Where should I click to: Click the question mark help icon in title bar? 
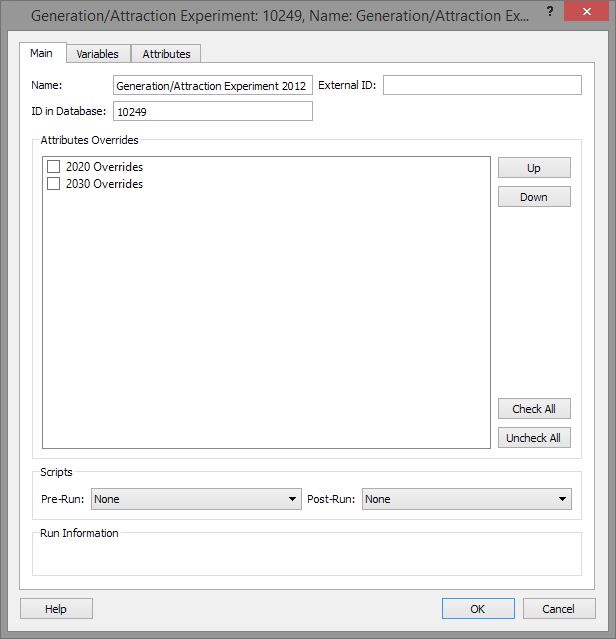[x=549, y=12]
